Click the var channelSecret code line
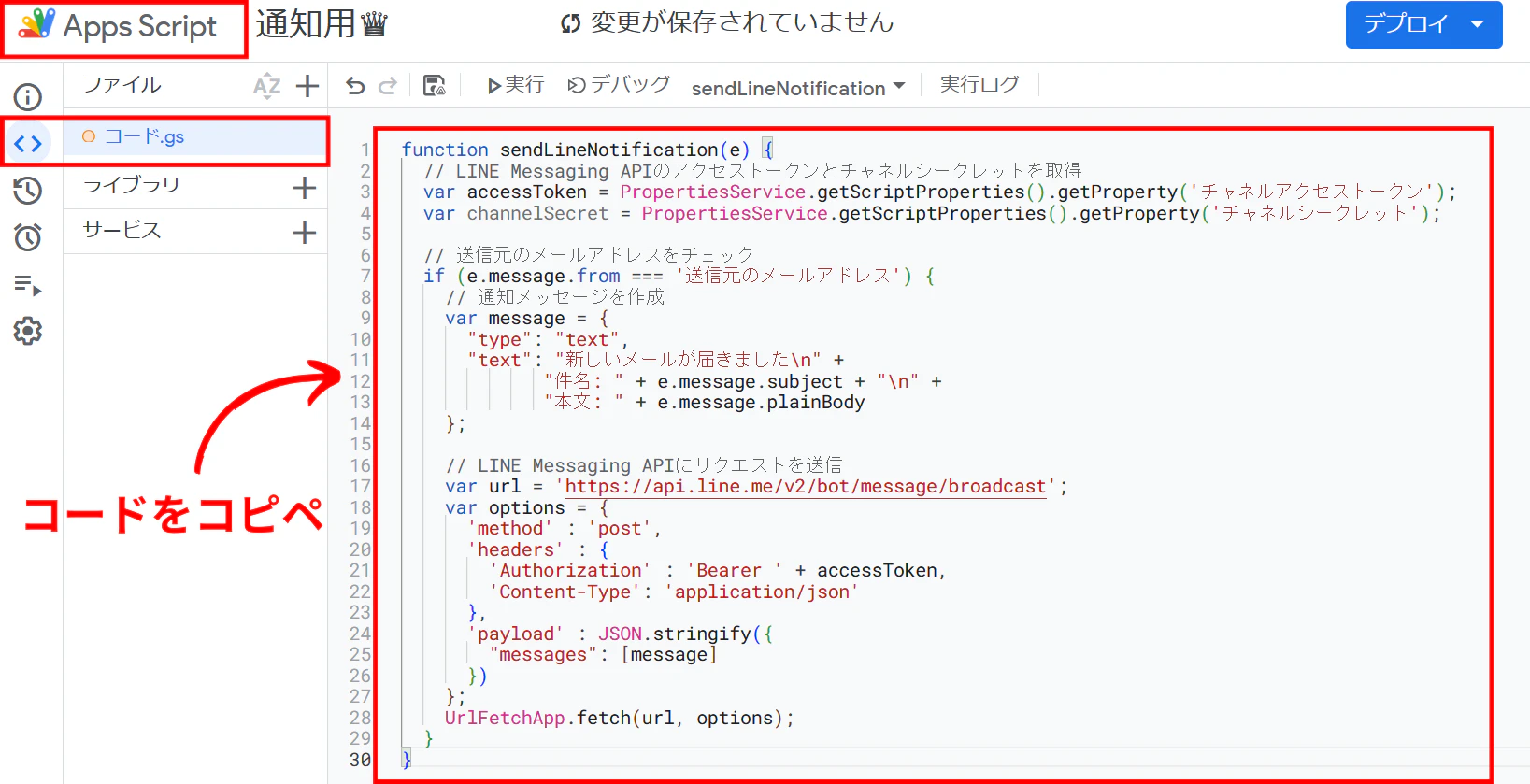The width and height of the screenshot is (1530, 784). pyautogui.click(x=933, y=213)
